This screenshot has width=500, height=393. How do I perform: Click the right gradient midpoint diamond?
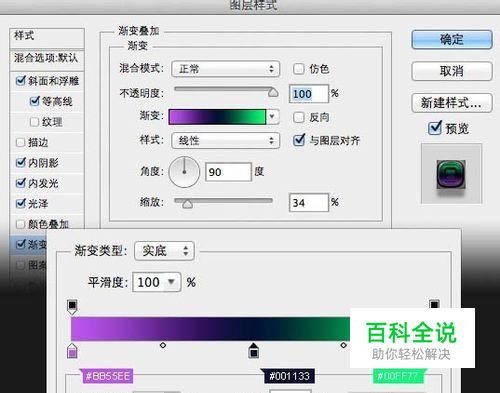coord(343,345)
